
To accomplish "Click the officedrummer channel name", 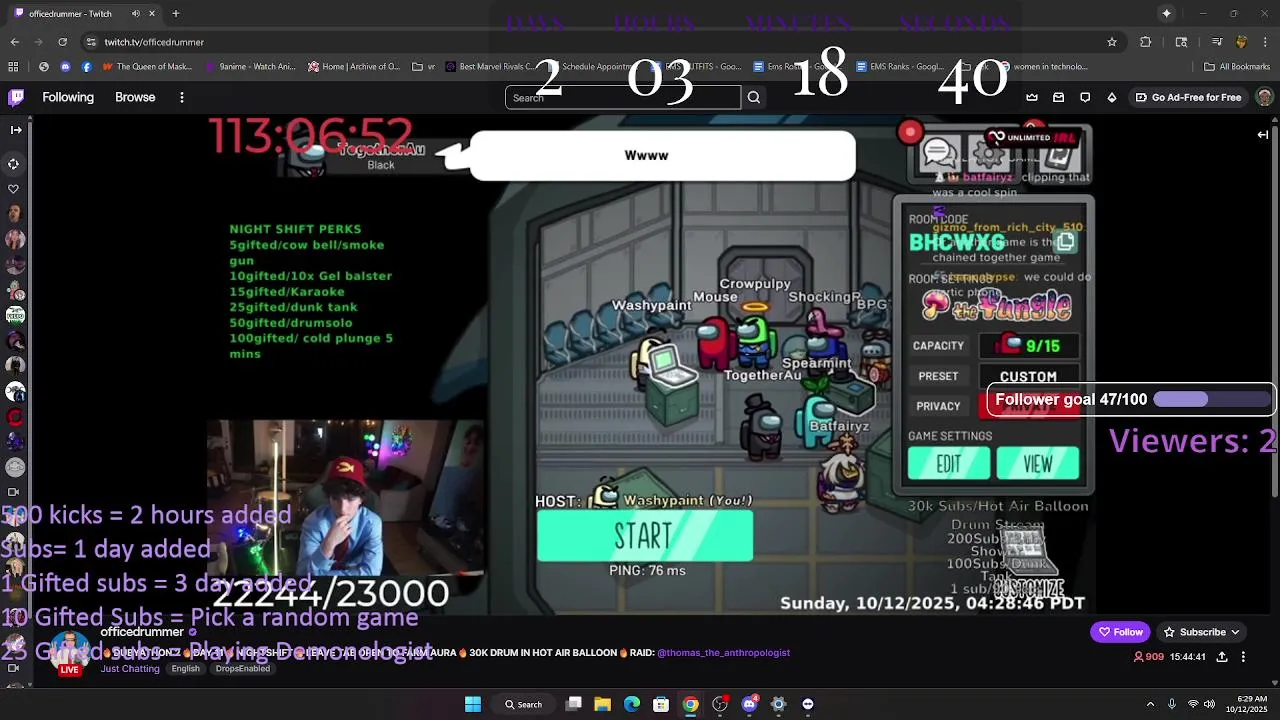I will pyautogui.click(x=142, y=632).
